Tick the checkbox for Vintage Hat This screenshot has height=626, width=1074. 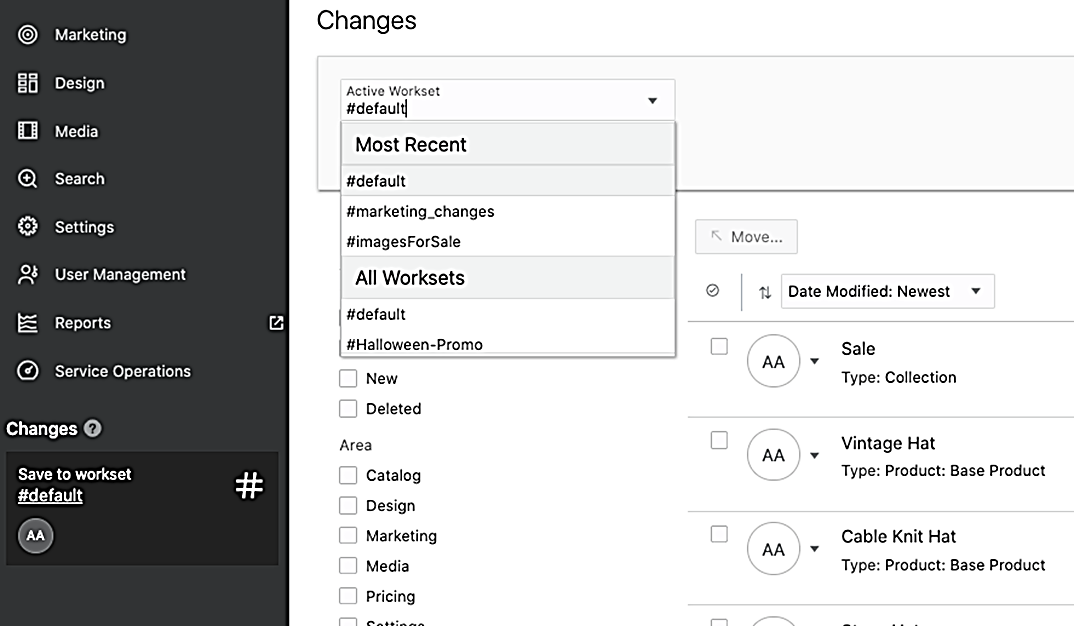coord(719,441)
